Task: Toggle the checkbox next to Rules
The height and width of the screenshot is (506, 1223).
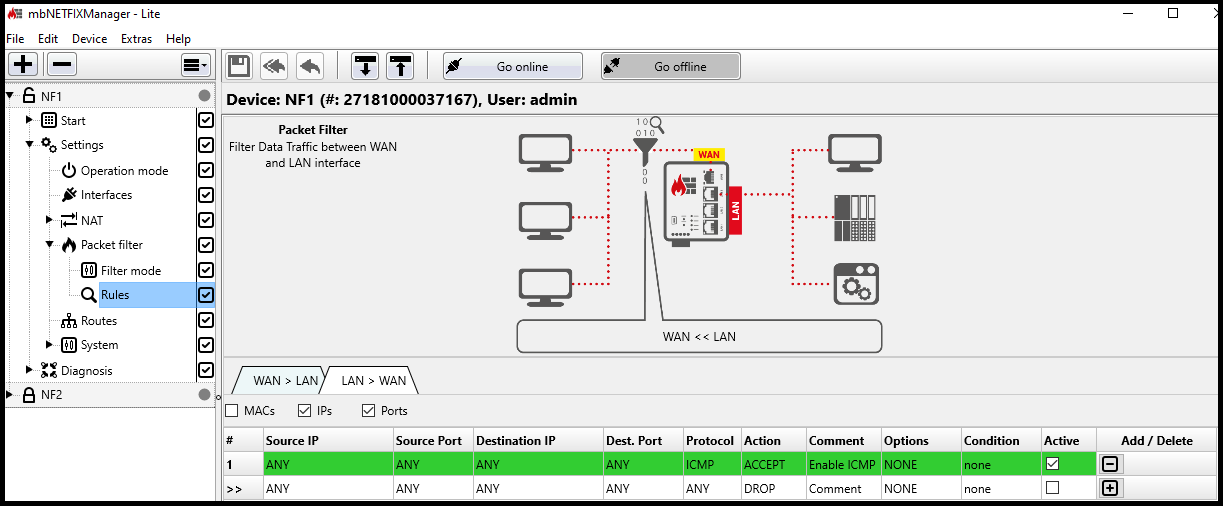Action: [x=206, y=295]
